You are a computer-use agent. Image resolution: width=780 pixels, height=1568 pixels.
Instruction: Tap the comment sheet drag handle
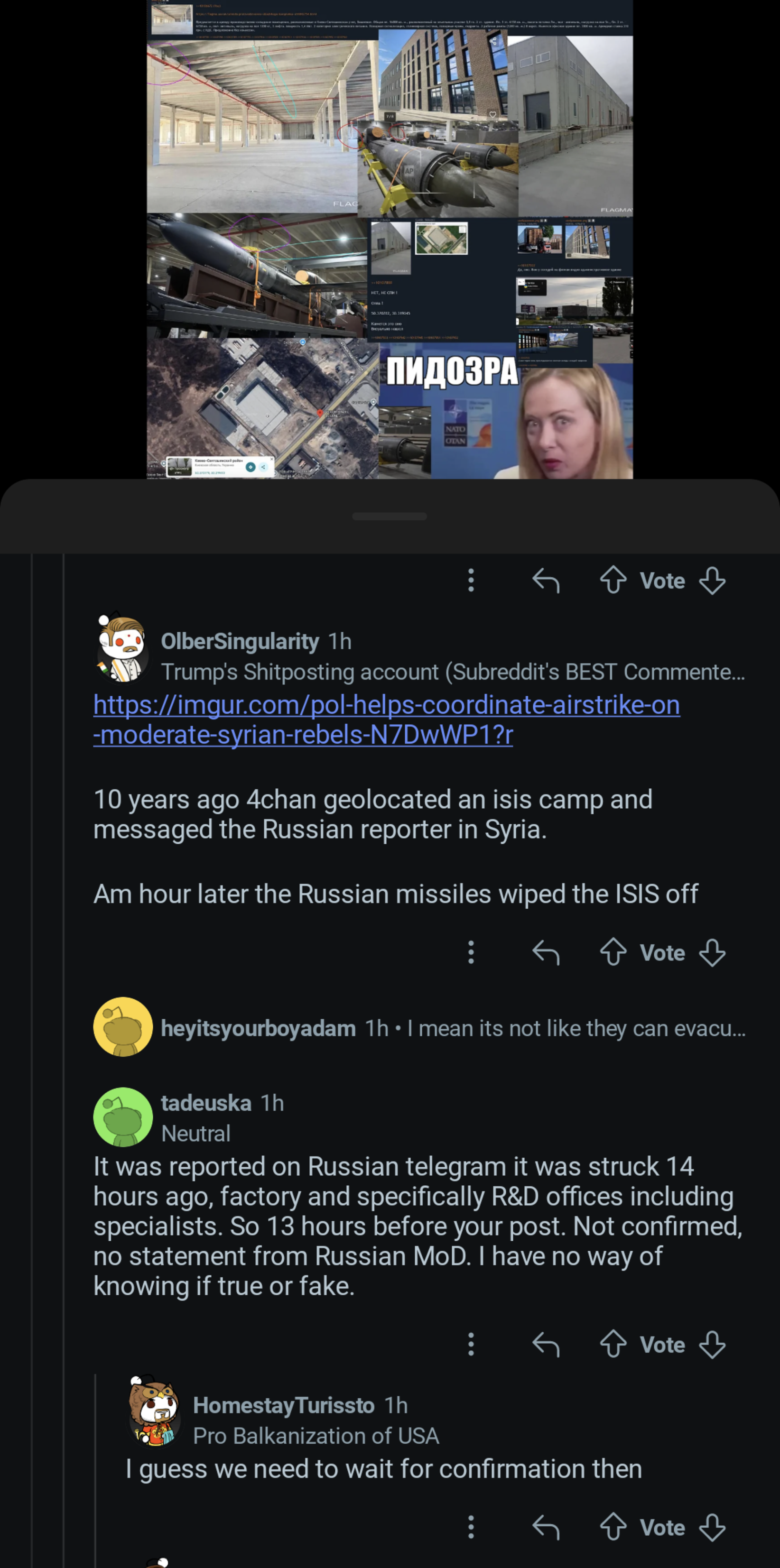tap(390, 516)
